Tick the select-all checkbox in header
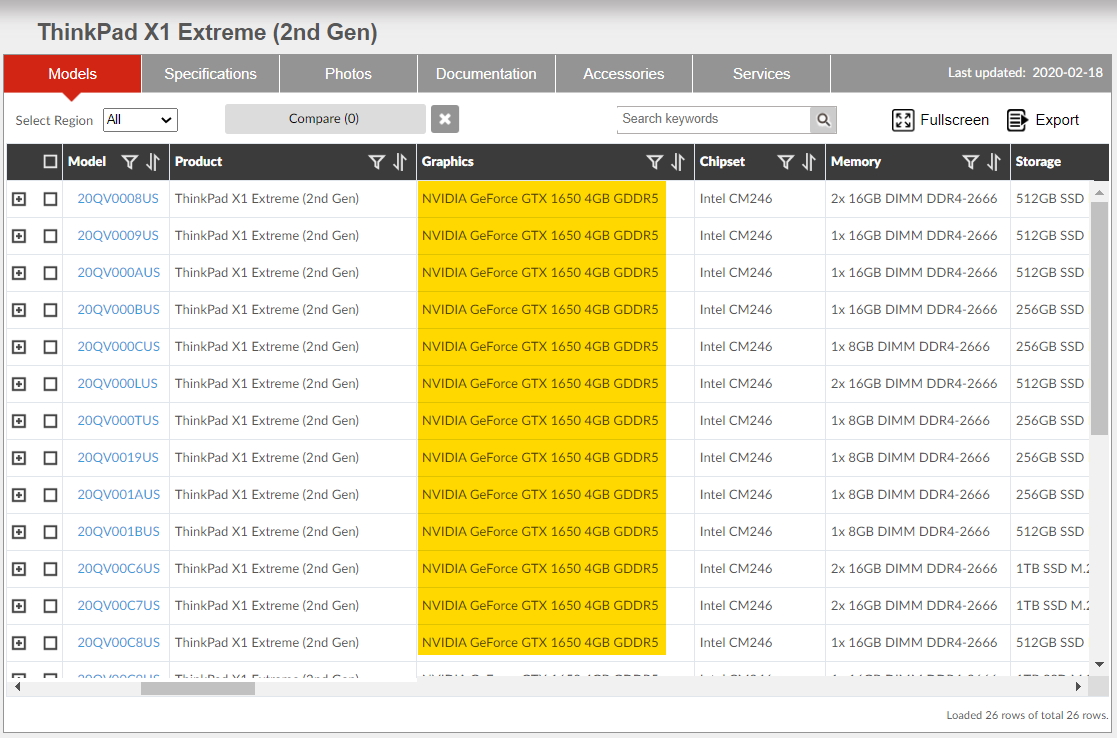1117x738 pixels. coord(50,162)
